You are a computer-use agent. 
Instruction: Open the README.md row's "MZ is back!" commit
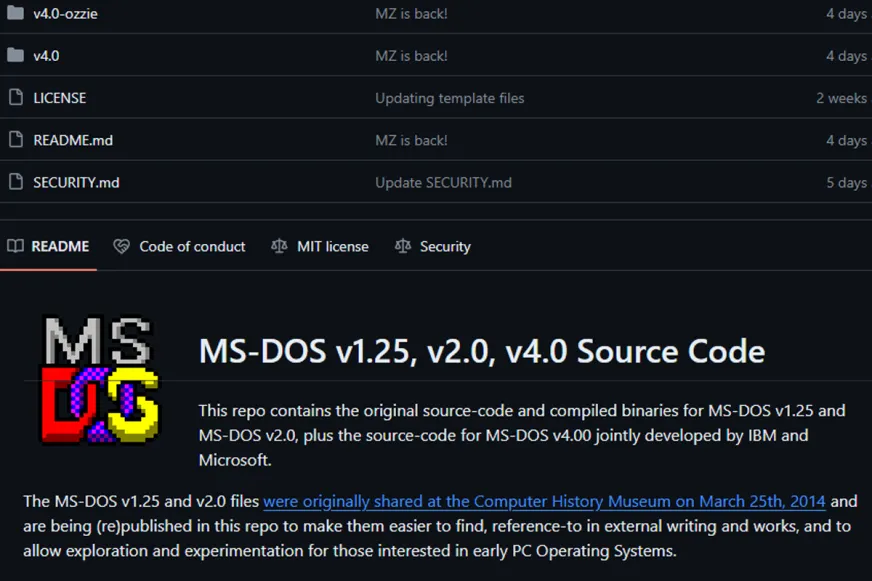pyautogui.click(x=412, y=140)
